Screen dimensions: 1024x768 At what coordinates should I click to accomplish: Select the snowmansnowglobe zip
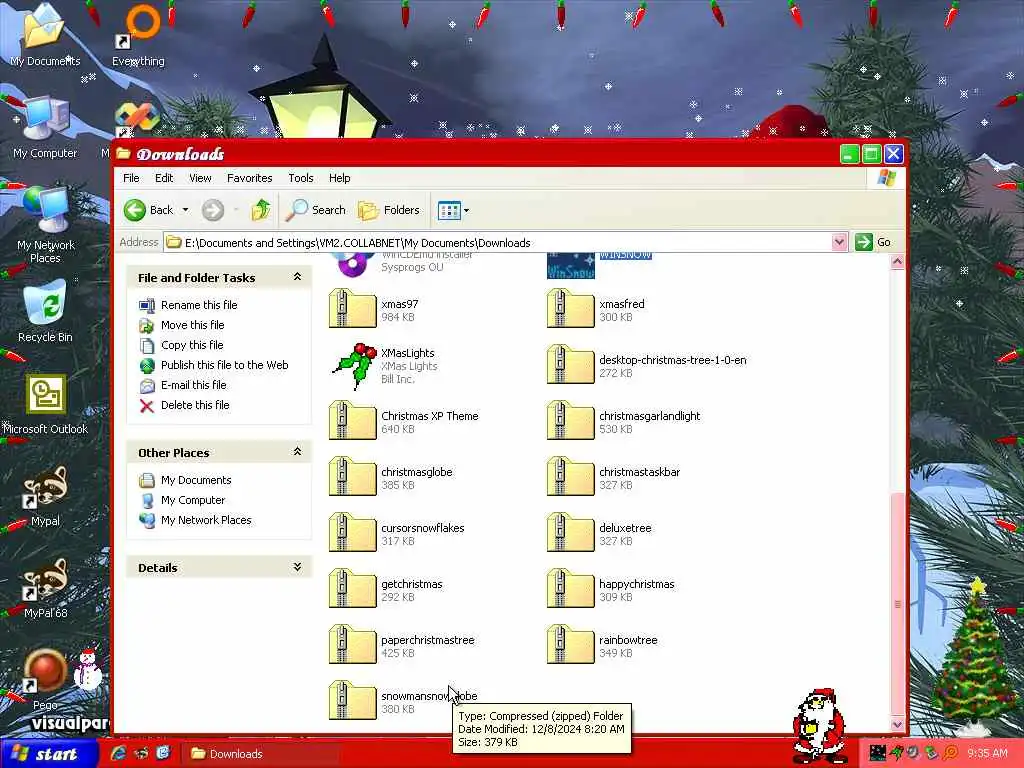[353, 701]
